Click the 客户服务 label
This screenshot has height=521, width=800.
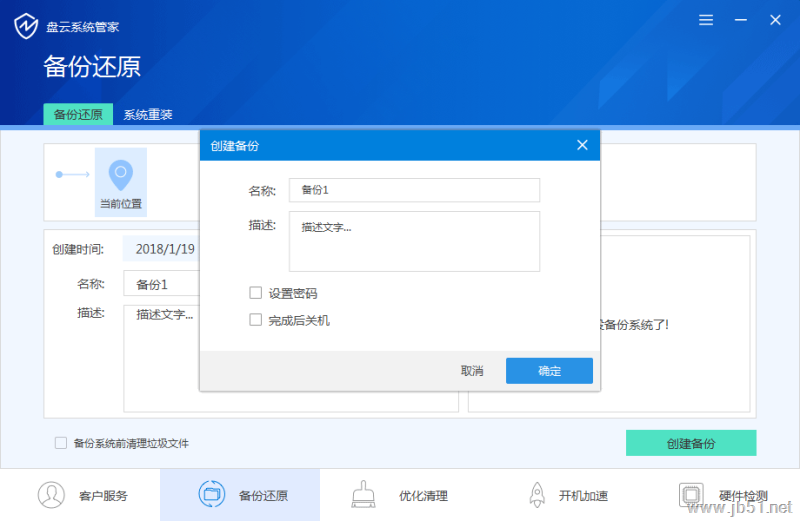[x=103, y=495]
